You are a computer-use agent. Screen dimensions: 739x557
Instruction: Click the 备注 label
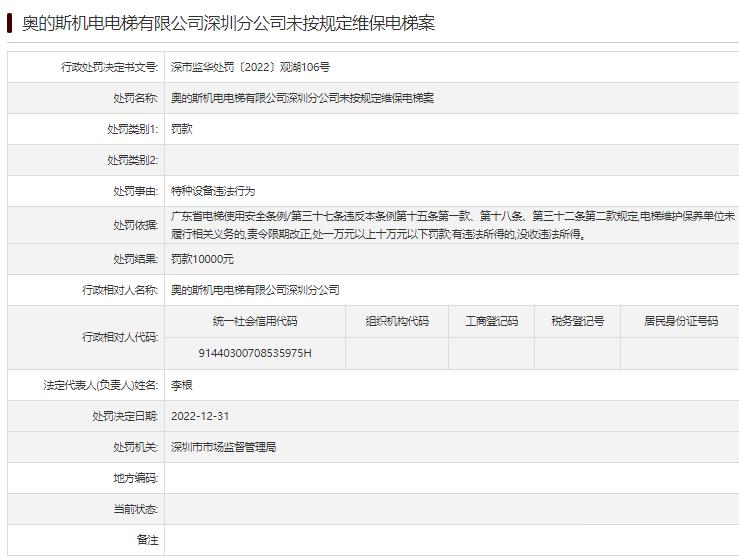[x=147, y=540]
